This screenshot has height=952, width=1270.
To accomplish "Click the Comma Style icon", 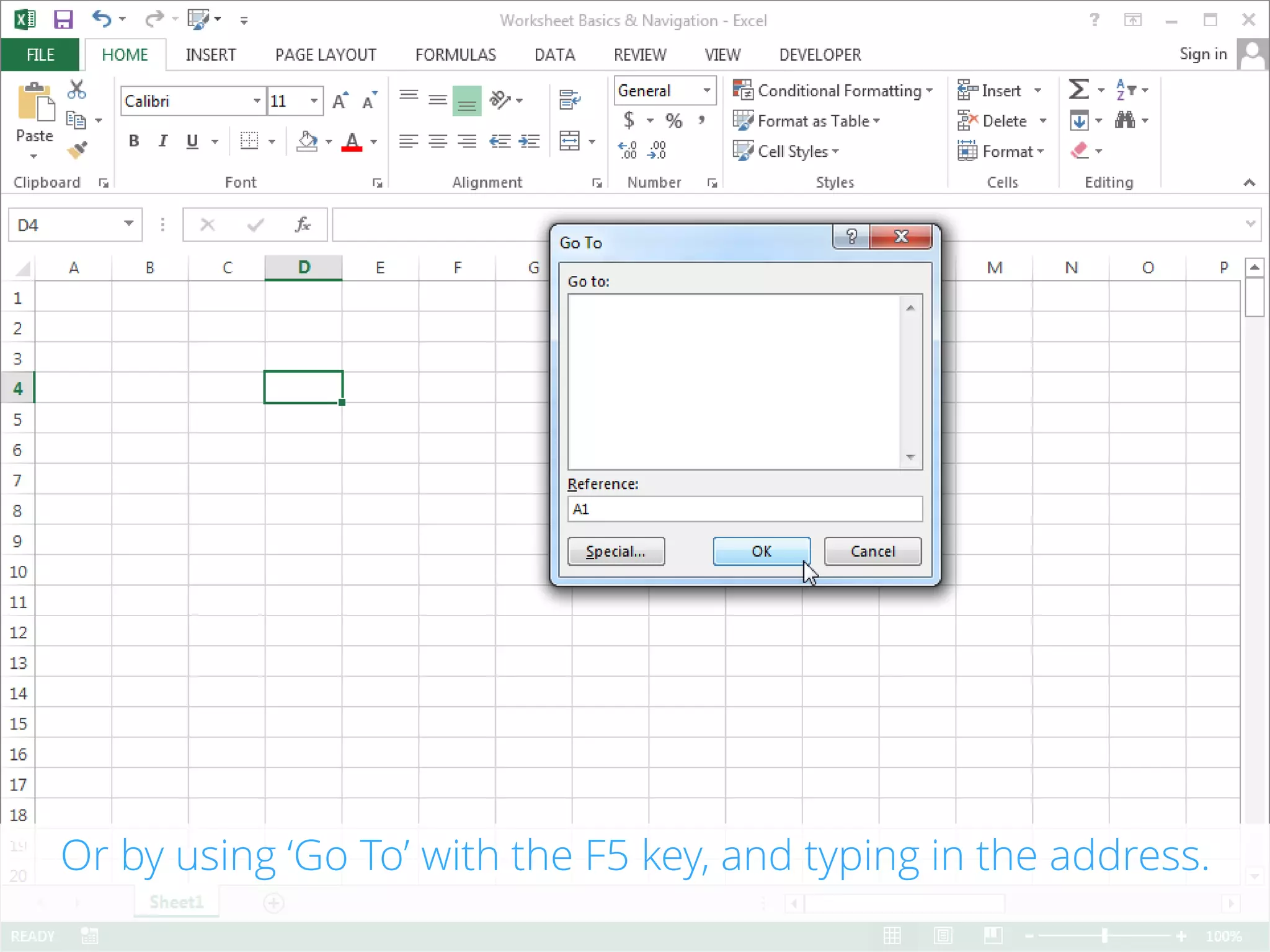I will point(702,120).
